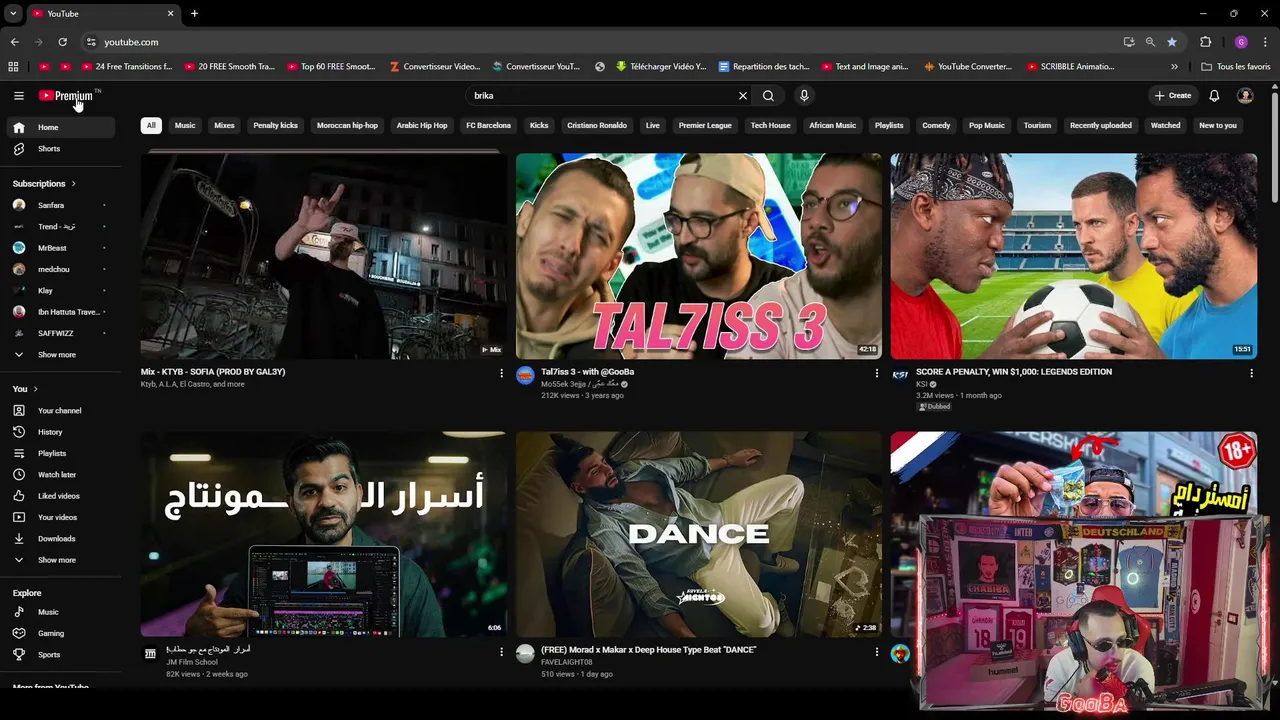
Task: Open Sanfara subscription channel
Action: [x=60, y=205]
